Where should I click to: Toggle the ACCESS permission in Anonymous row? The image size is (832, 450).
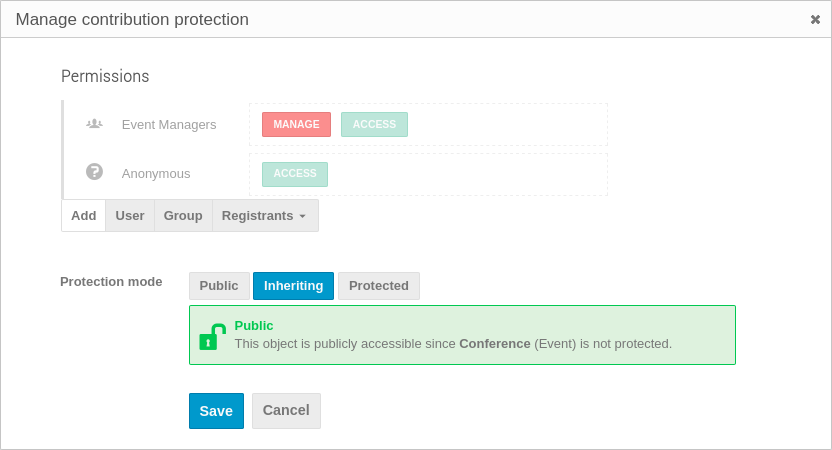pos(295,174)
